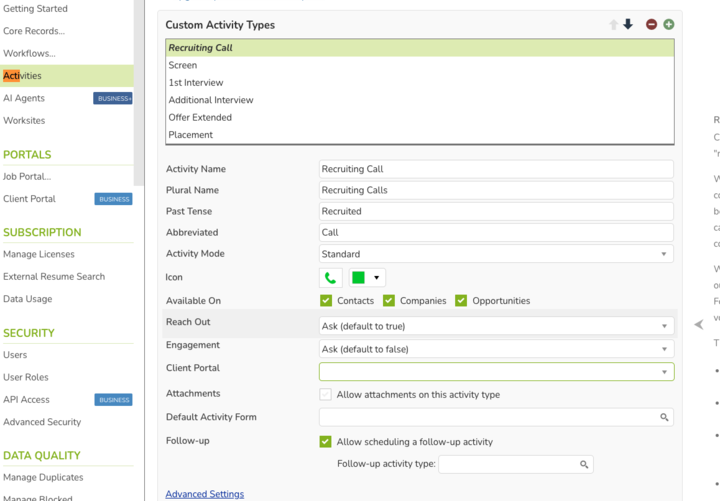This screenshot has width=720, height=501.
Task: Move activity type down with arrow icon
Action: point(628,25)
